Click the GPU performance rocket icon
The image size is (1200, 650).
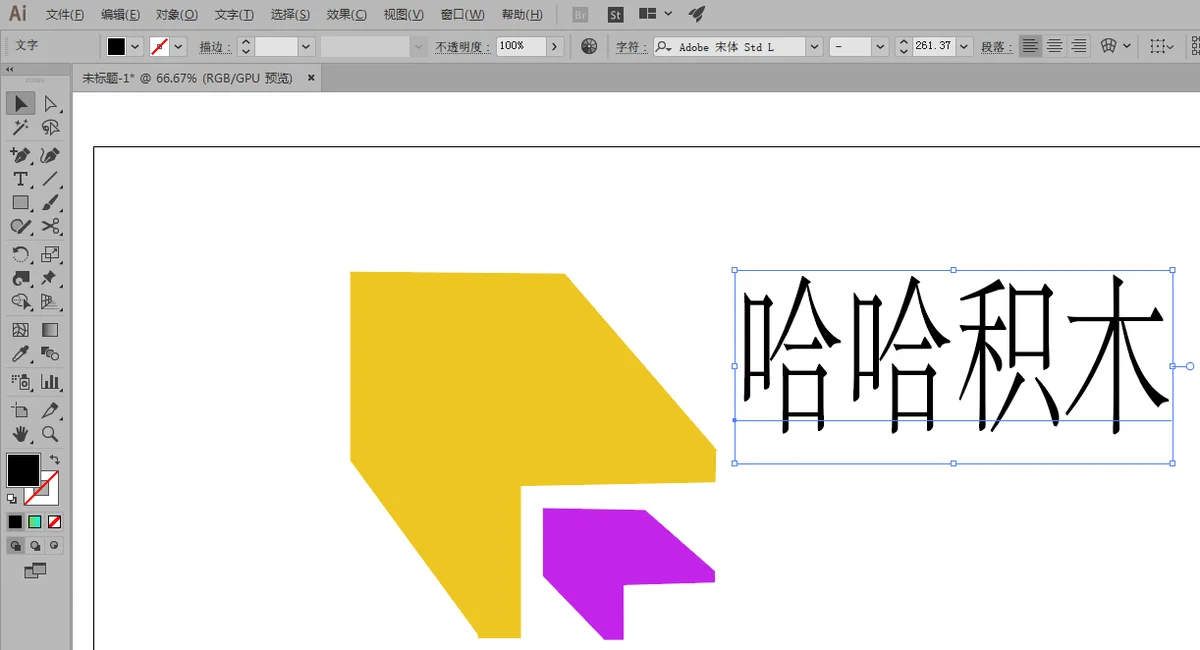coord(697,14)
